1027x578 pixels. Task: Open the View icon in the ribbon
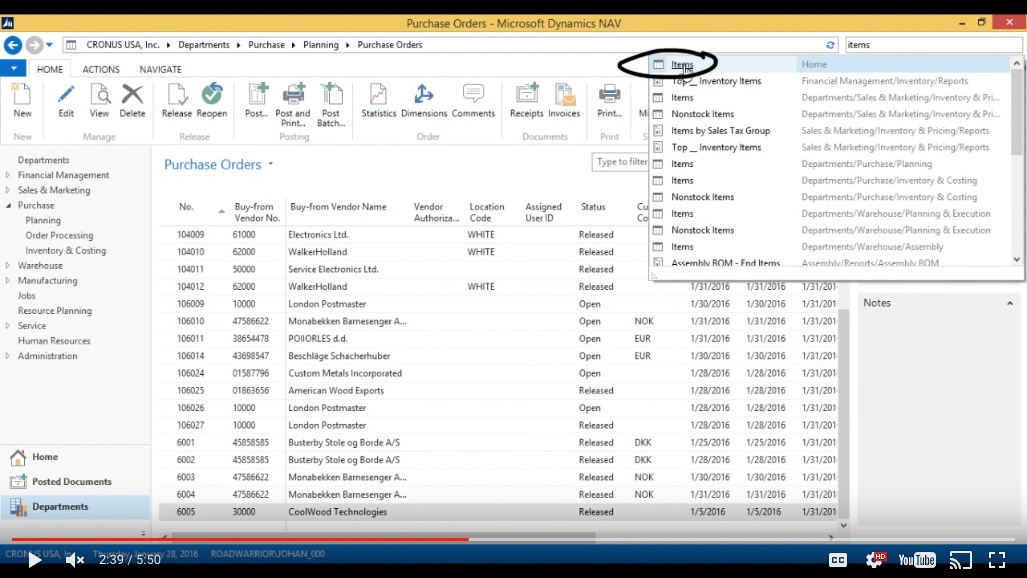(100, 96)
